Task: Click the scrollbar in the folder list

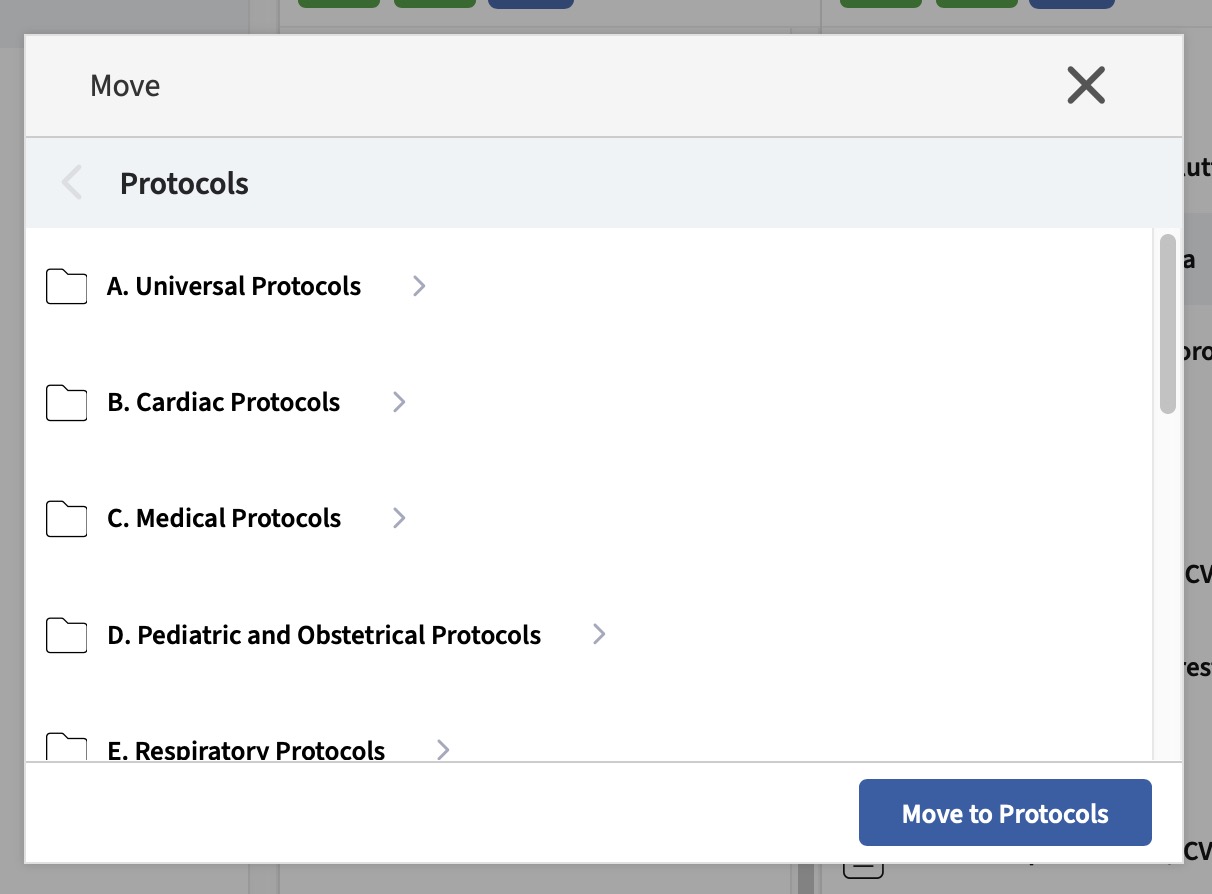Action: pos(1166,320)
